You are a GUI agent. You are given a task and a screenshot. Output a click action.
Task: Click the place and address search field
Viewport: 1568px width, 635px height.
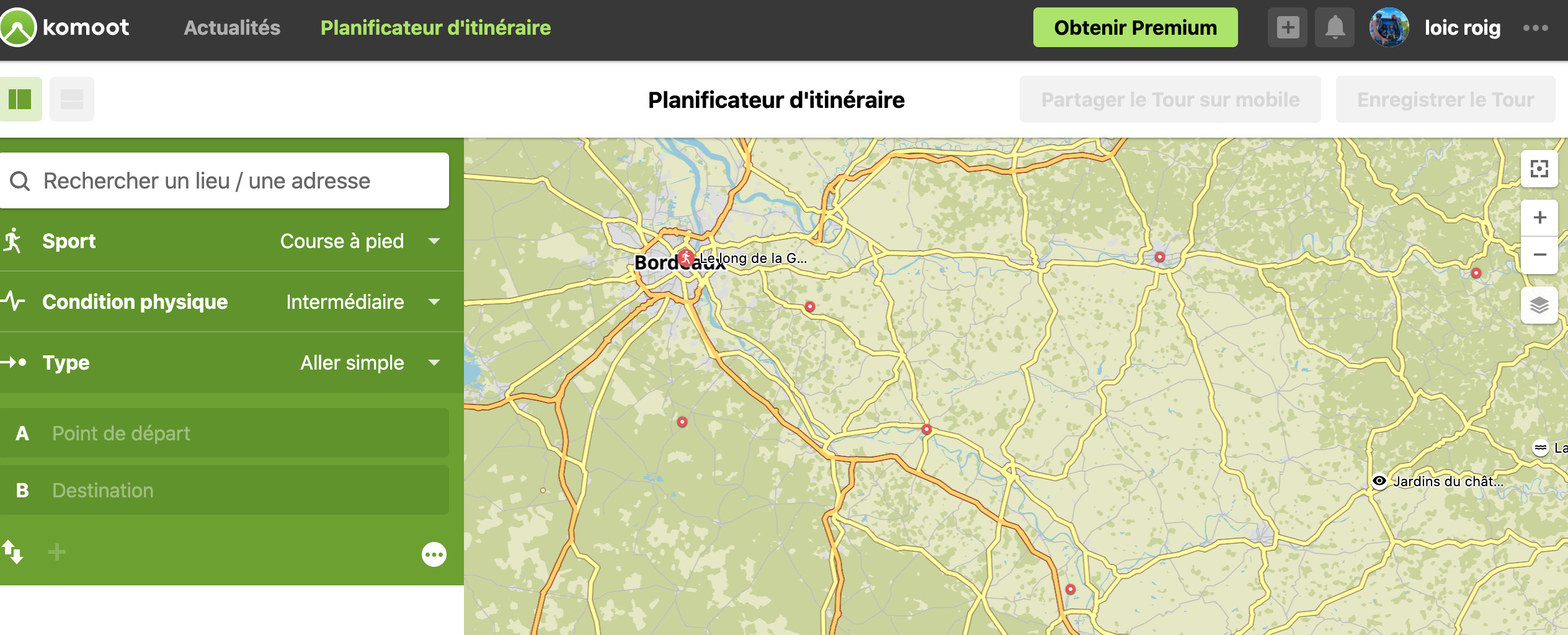coord(236,181)
